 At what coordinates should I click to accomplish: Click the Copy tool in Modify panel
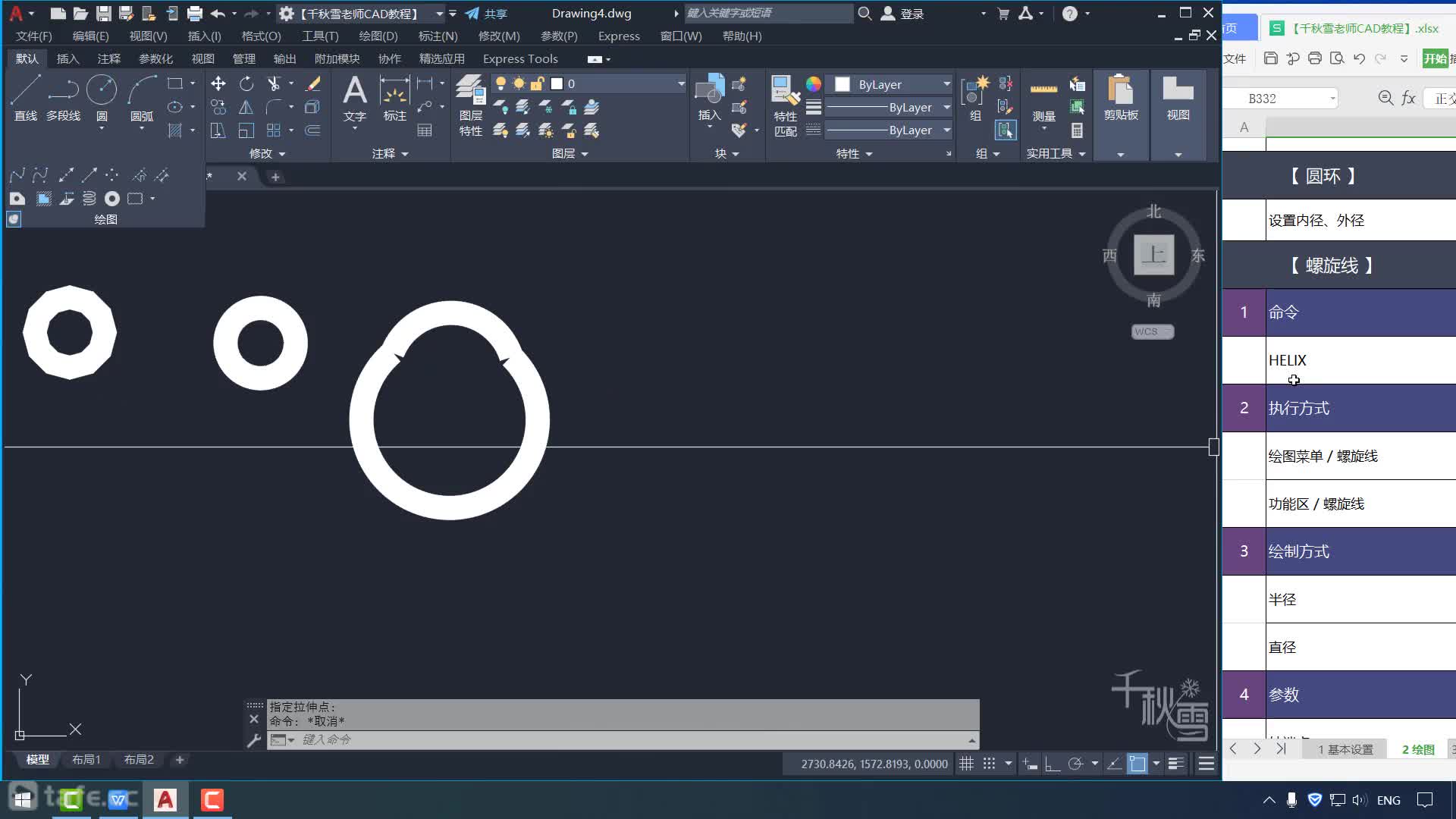pos(218,107)
